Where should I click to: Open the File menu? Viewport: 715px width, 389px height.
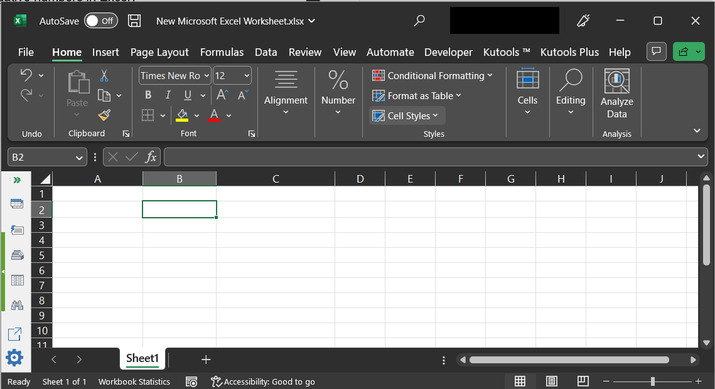[26, 52]
